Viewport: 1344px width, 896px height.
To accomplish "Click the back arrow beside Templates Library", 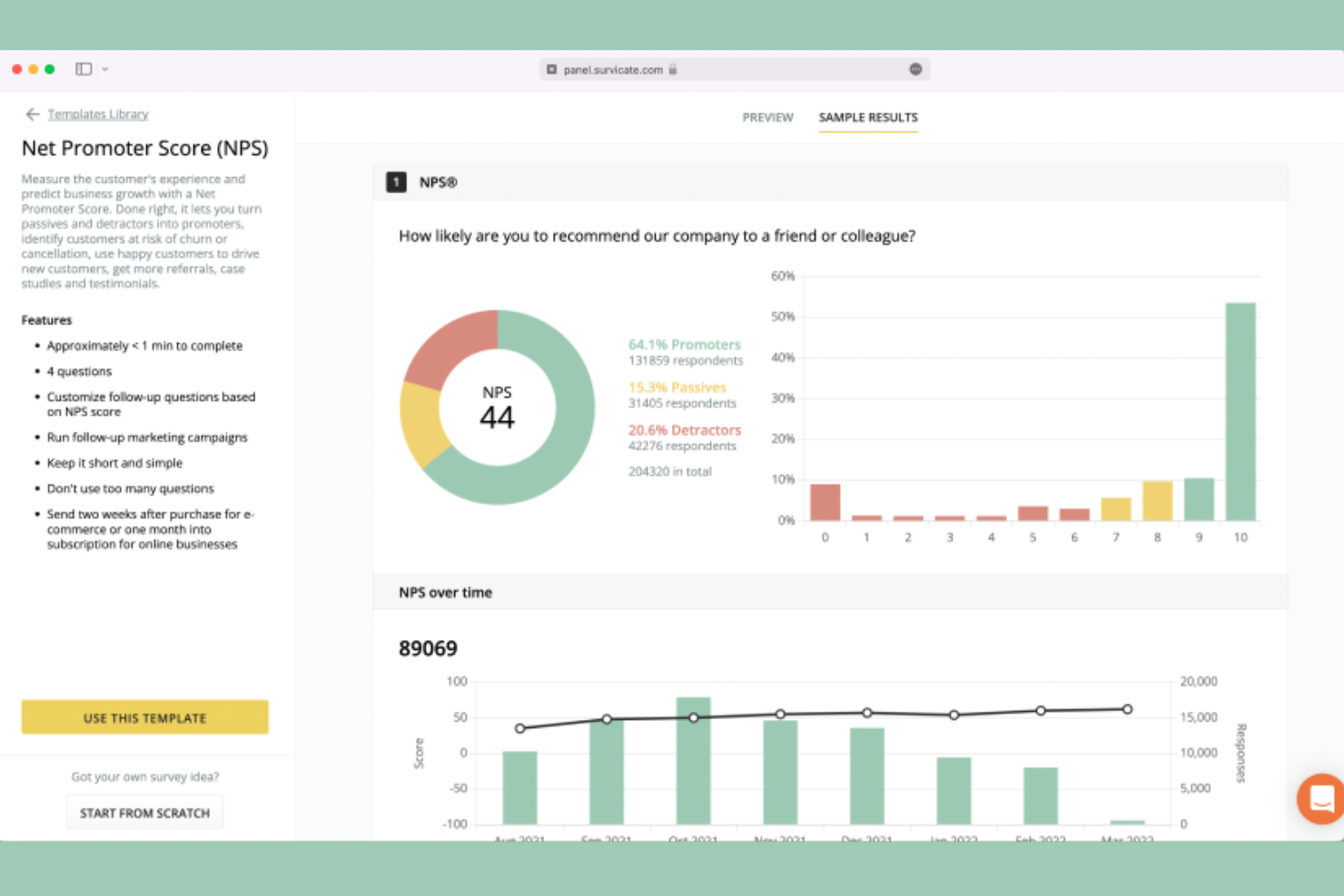I will click(x=32, y=113).
